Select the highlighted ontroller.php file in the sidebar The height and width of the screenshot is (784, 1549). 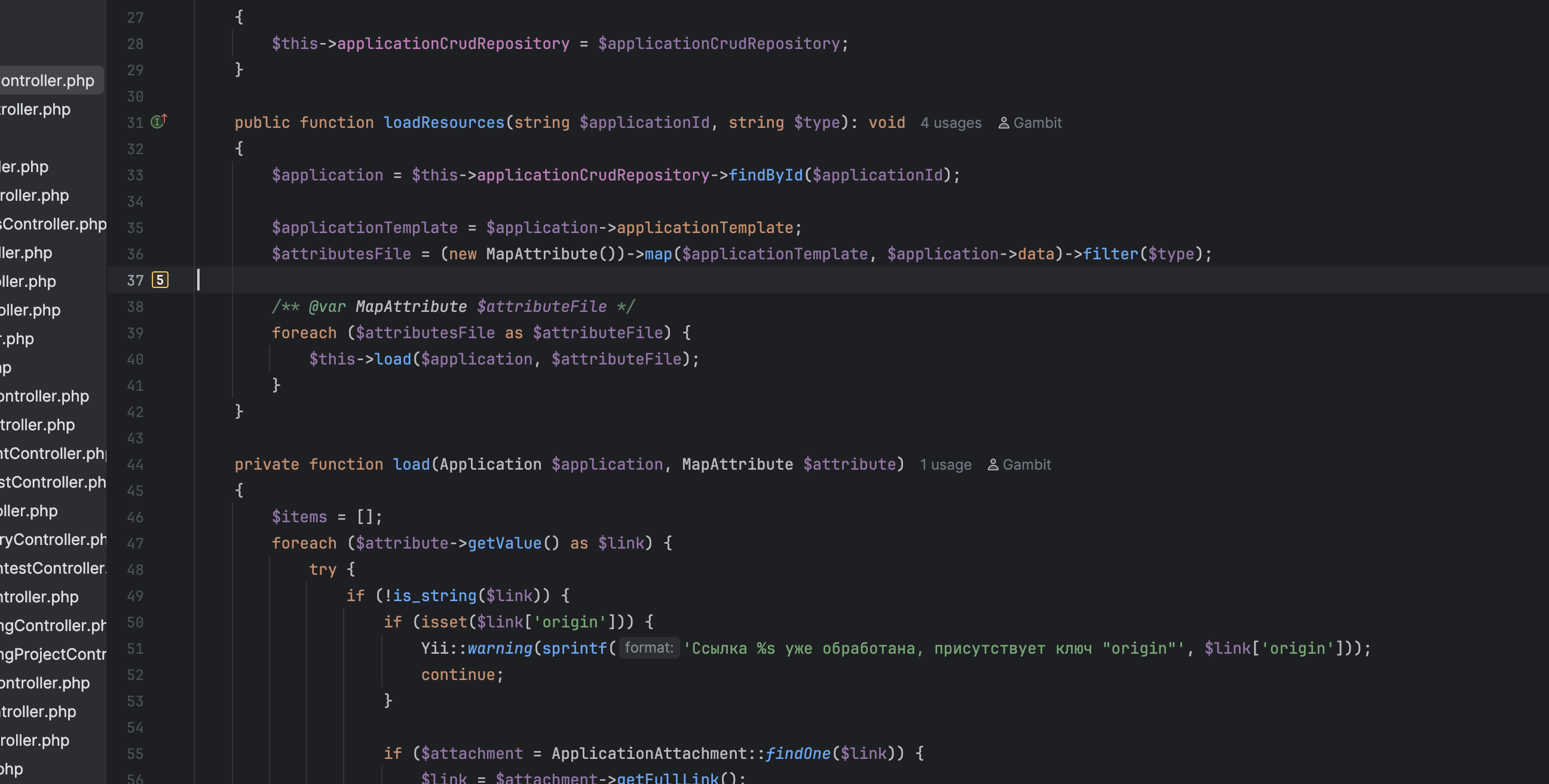48,81
